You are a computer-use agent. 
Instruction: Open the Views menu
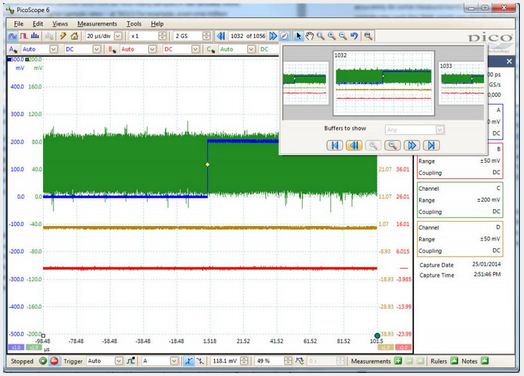pos(60,24)
